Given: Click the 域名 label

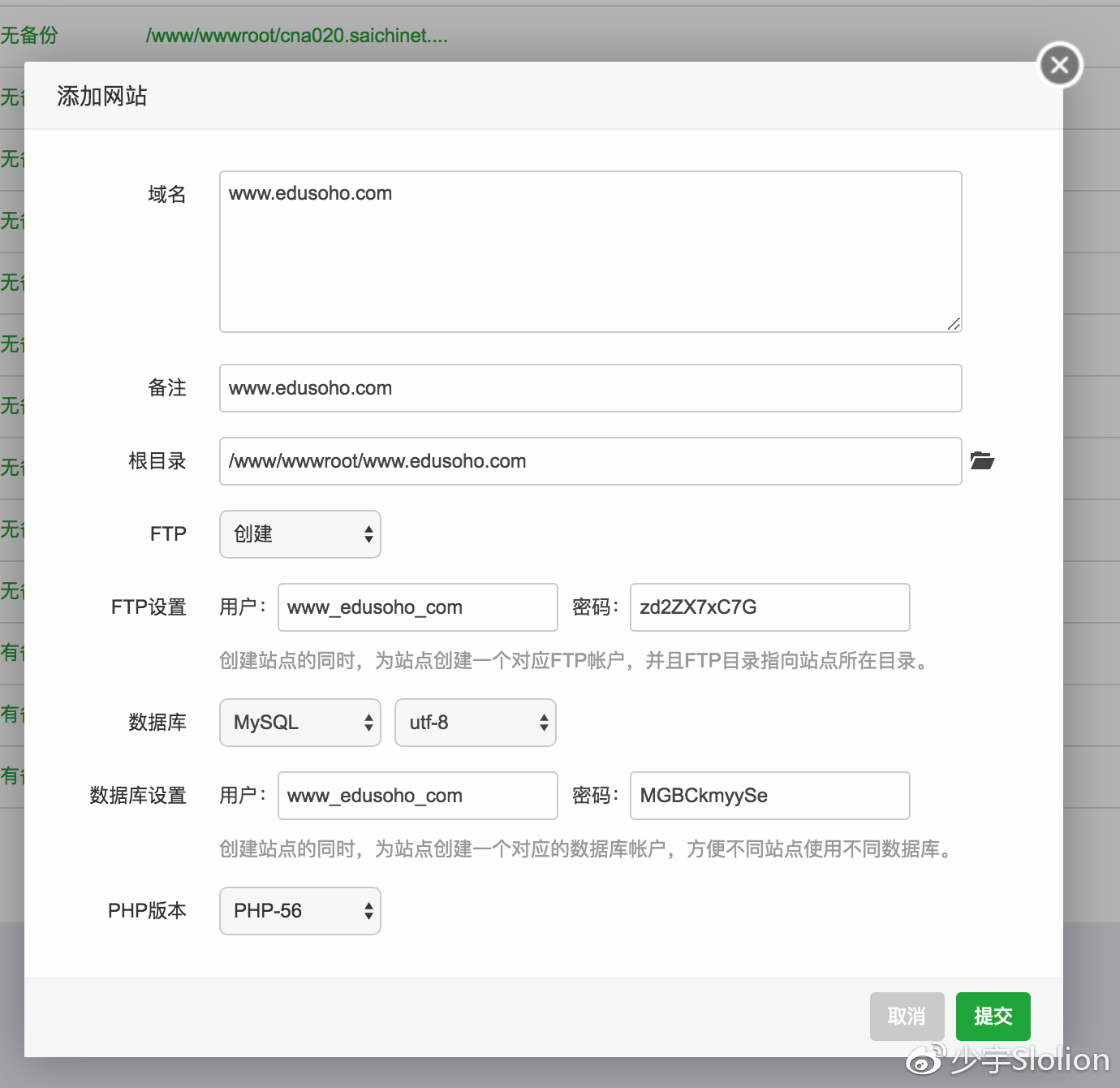Looking at the screenshot, I should coord(167,194).
